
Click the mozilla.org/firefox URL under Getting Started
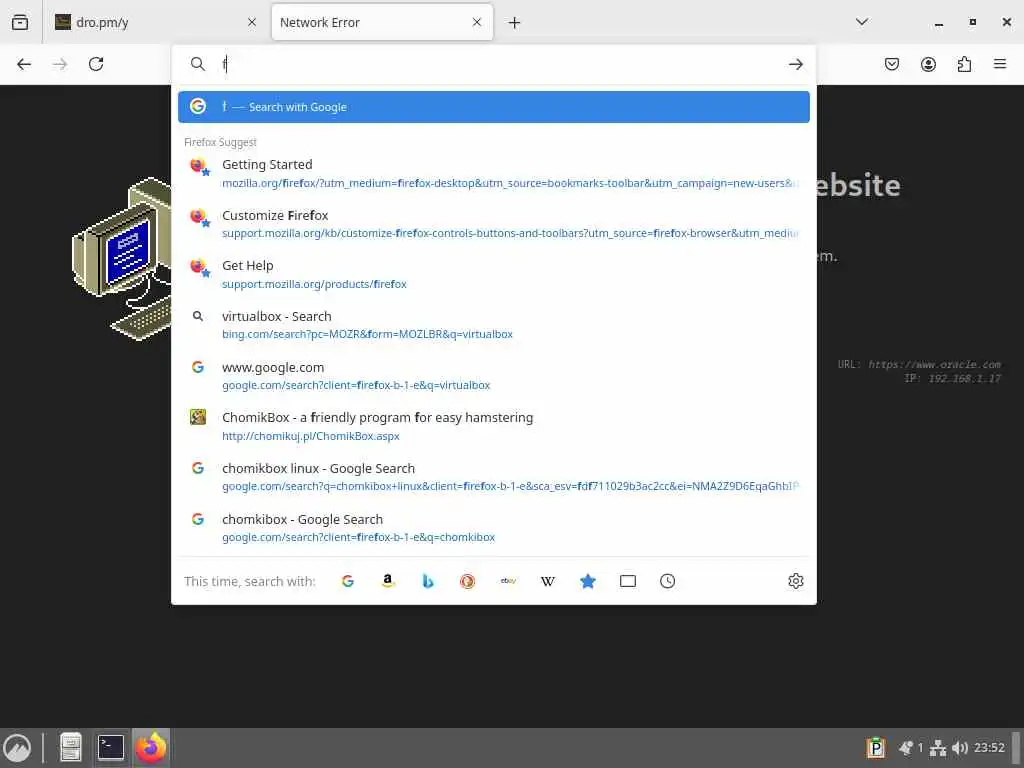coord(509,184)
